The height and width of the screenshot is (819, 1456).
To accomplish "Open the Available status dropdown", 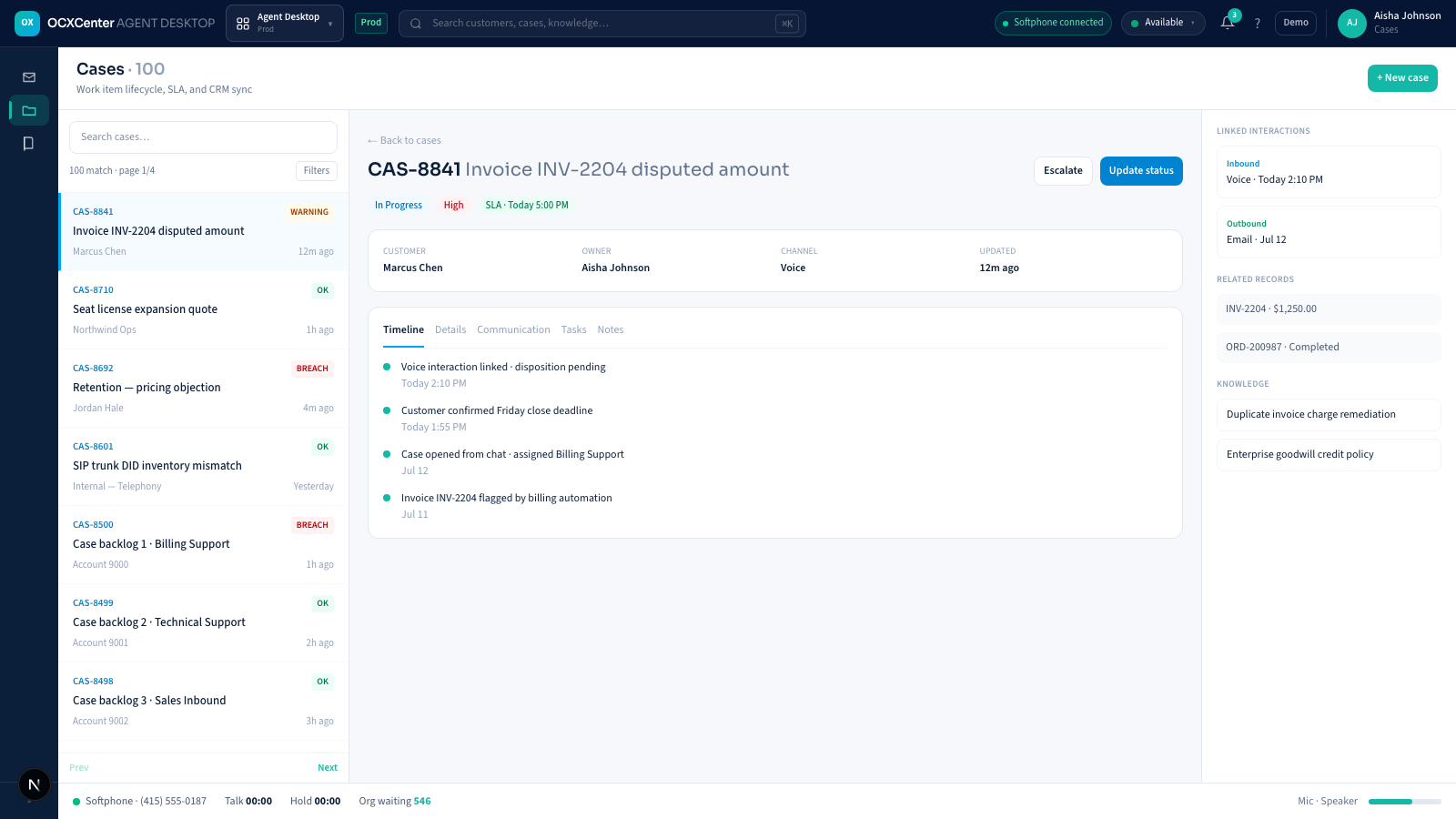I will 1163,23.
